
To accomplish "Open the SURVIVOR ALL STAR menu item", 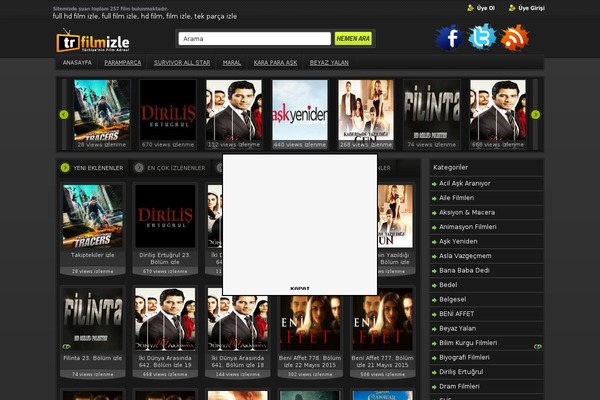I will (182, 62).
